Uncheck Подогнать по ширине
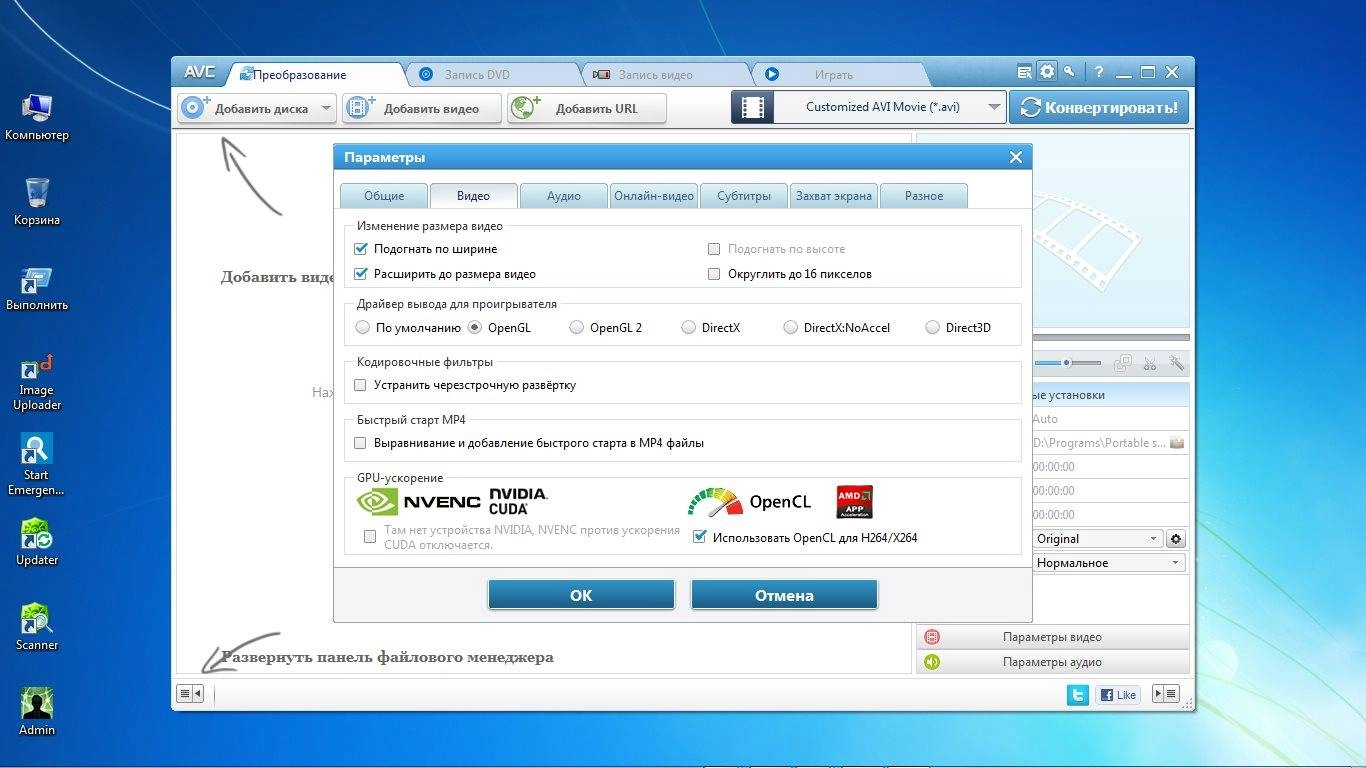Image resolution: width=1366 pixels, height=768 pixels. 361,249
